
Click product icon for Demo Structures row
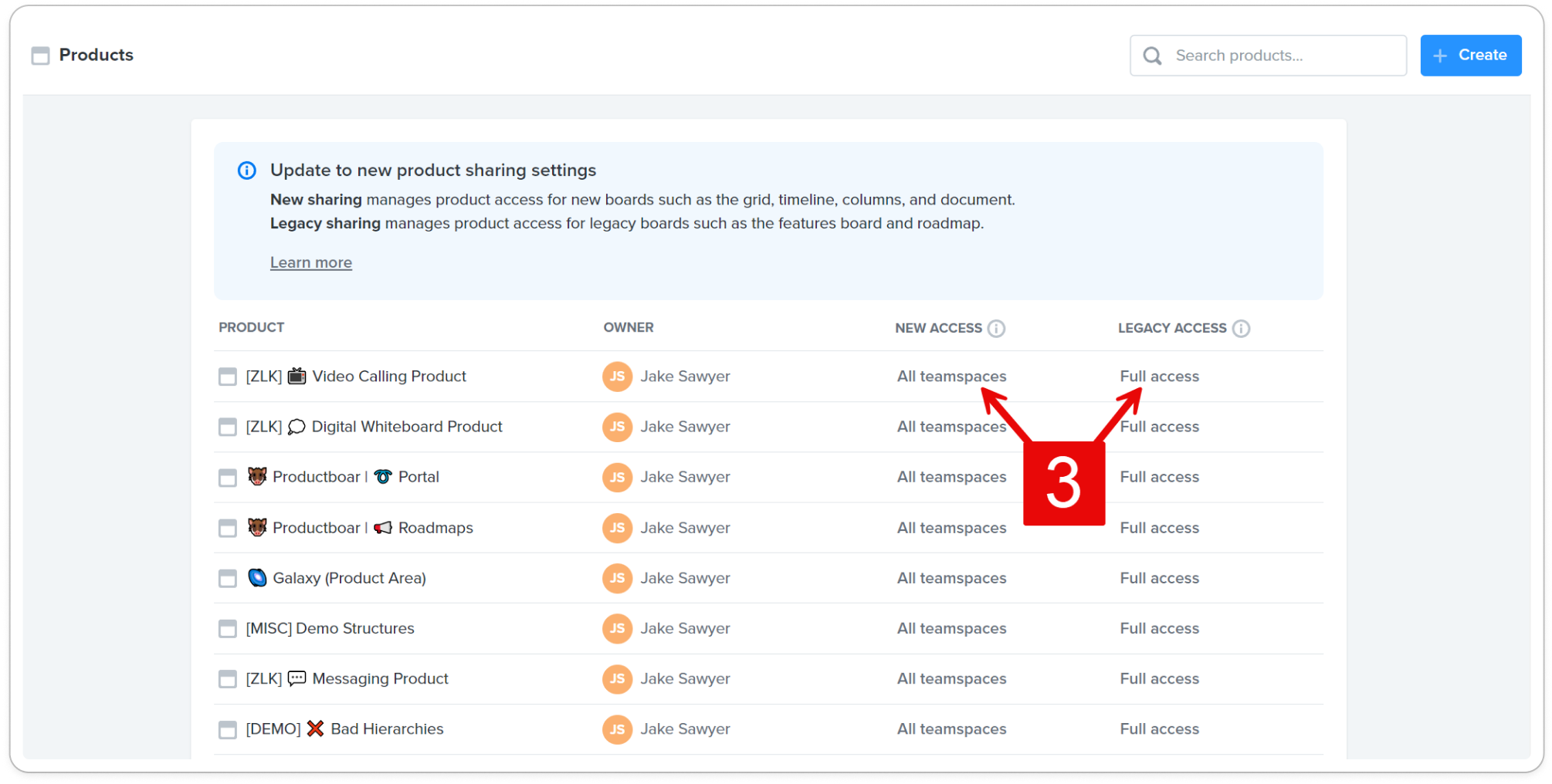point(227,629)
